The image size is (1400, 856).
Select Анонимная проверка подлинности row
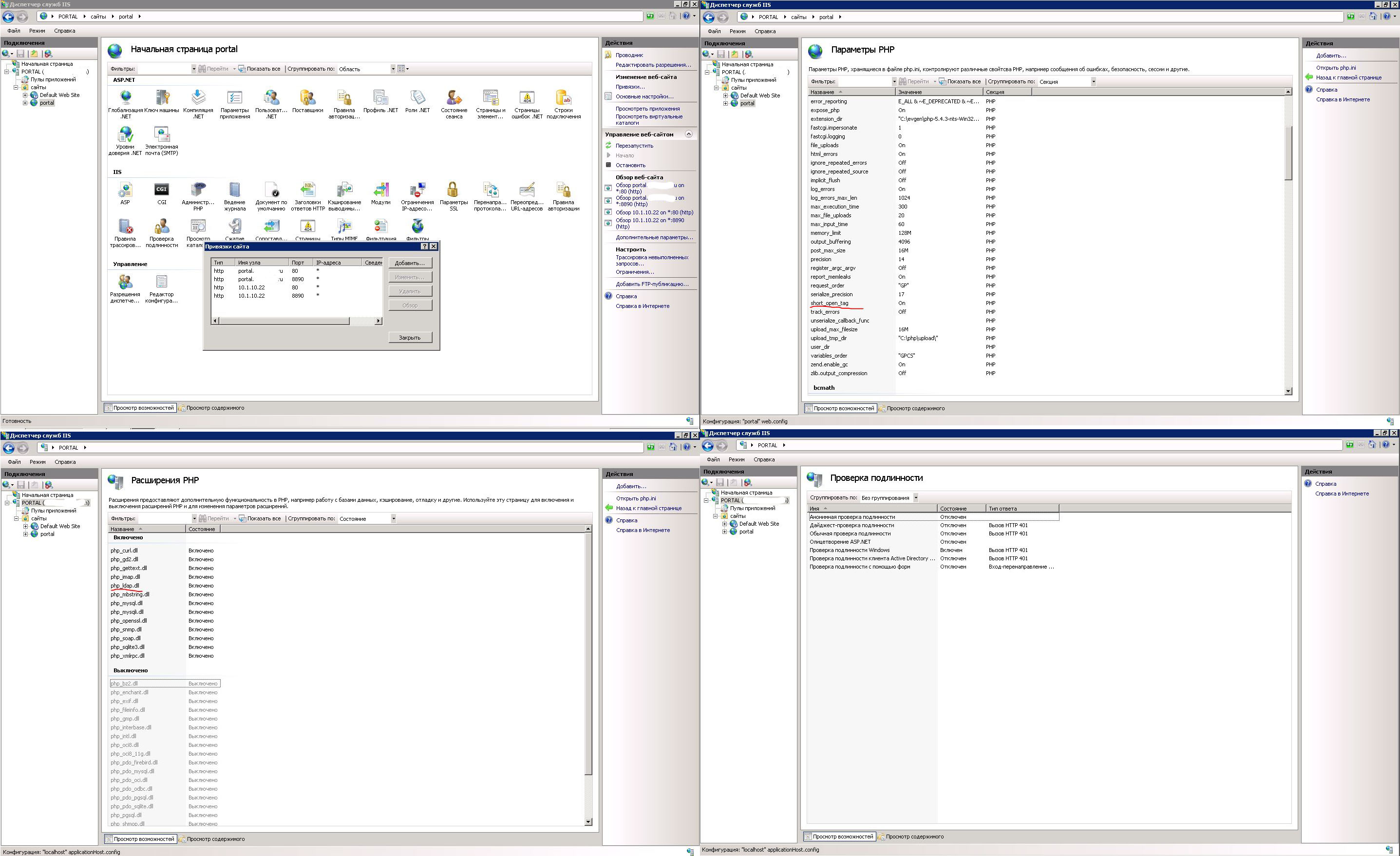933,516
